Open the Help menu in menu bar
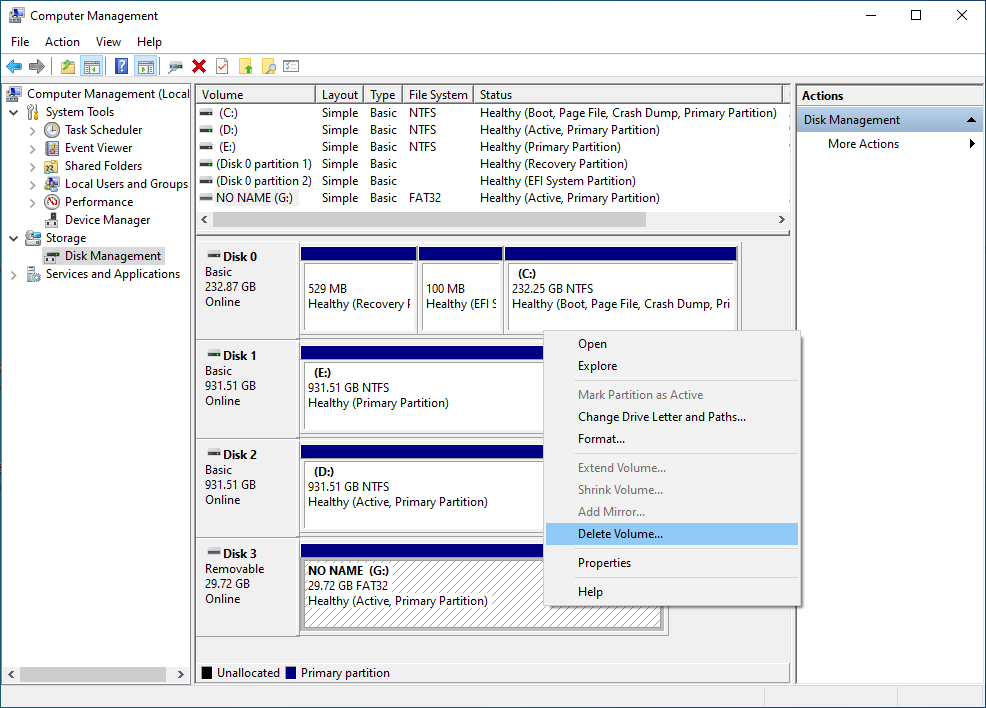 click(149, 41)
